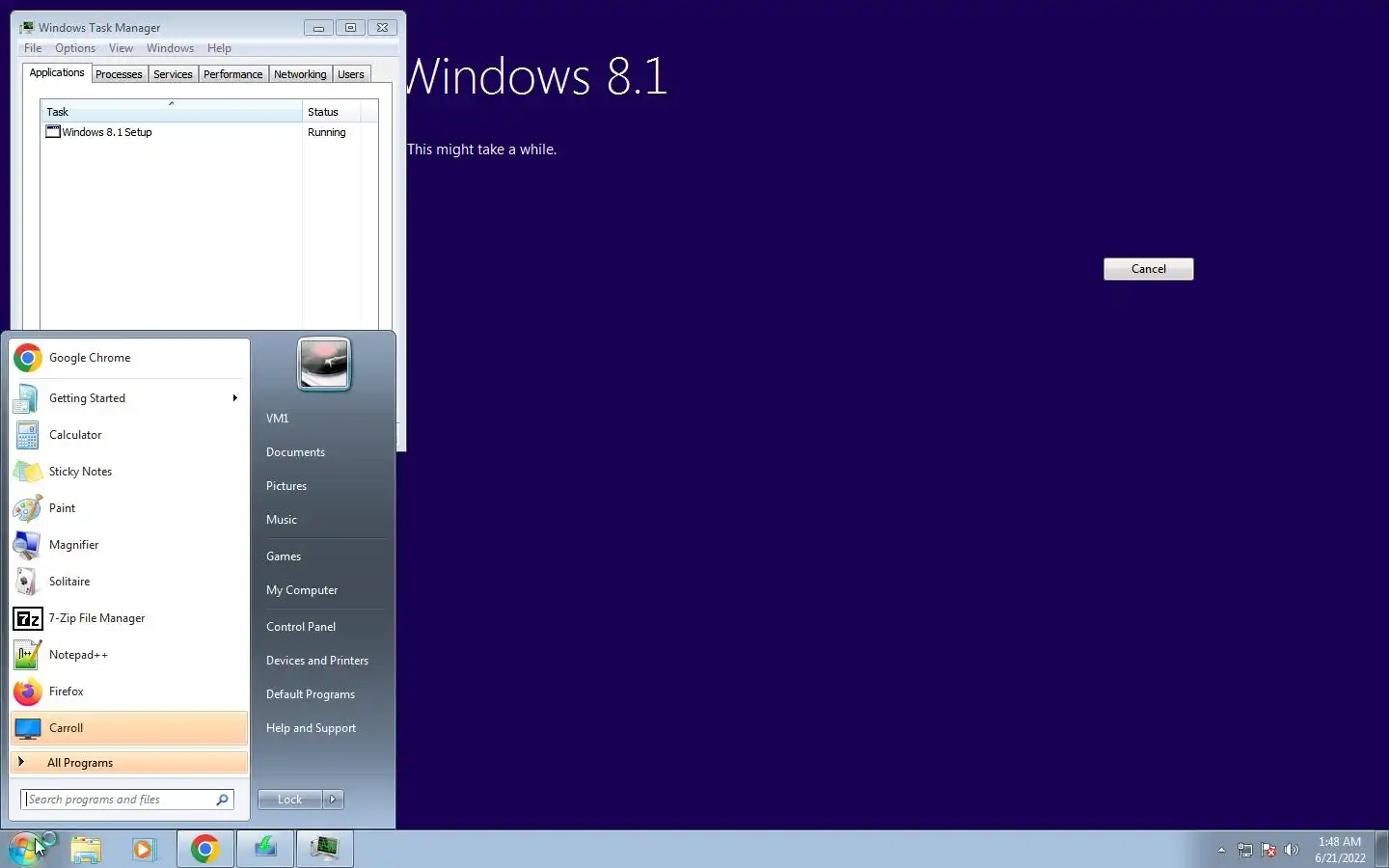The image size is (1389, 868).
Task: Cancel the Windows 8.1 setup
Action: 1148,269
